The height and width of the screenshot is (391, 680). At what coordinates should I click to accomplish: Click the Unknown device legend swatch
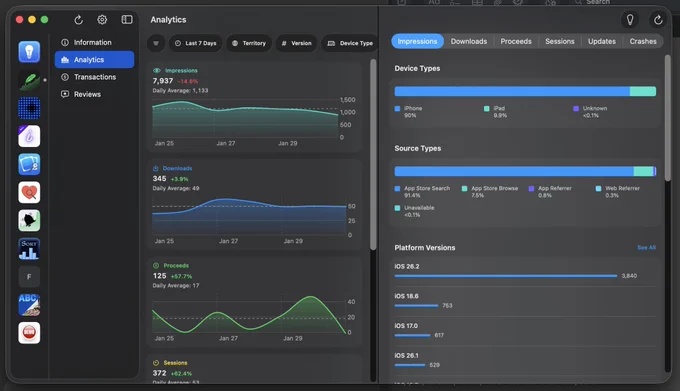[x=576, y=108]
